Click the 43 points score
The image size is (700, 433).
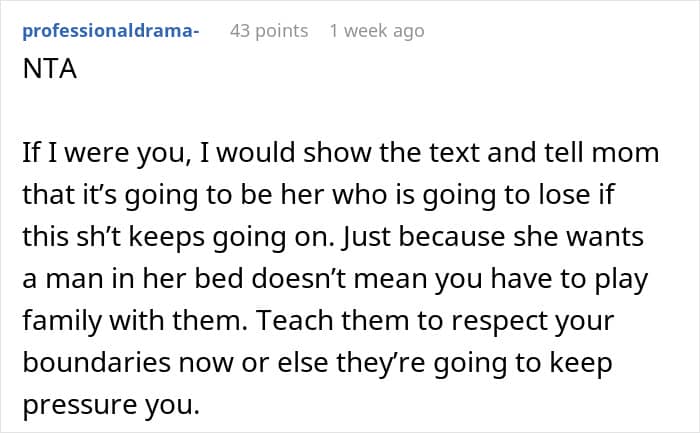point(269,31)
